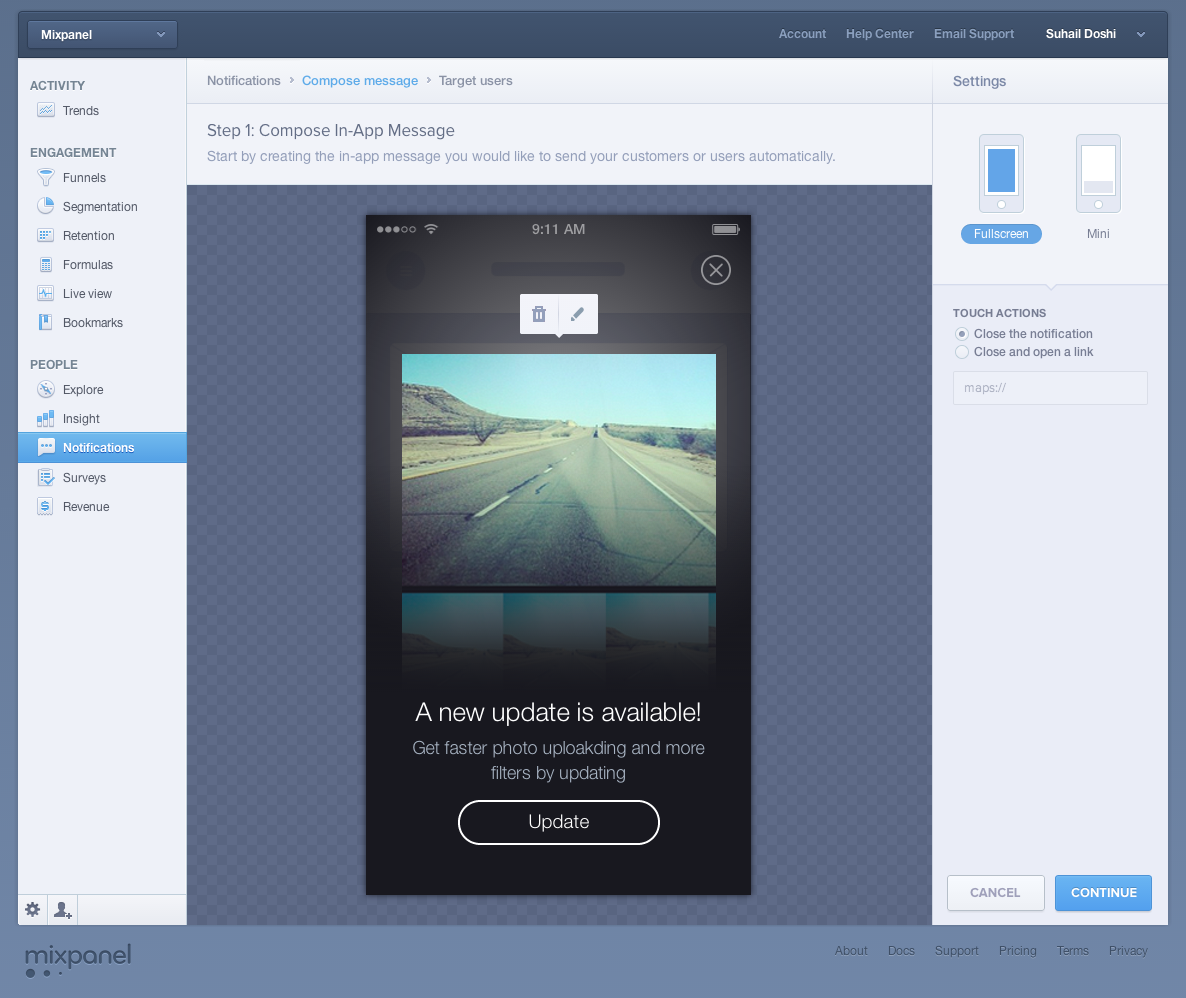Open the Docs footer link

[901, 951]
